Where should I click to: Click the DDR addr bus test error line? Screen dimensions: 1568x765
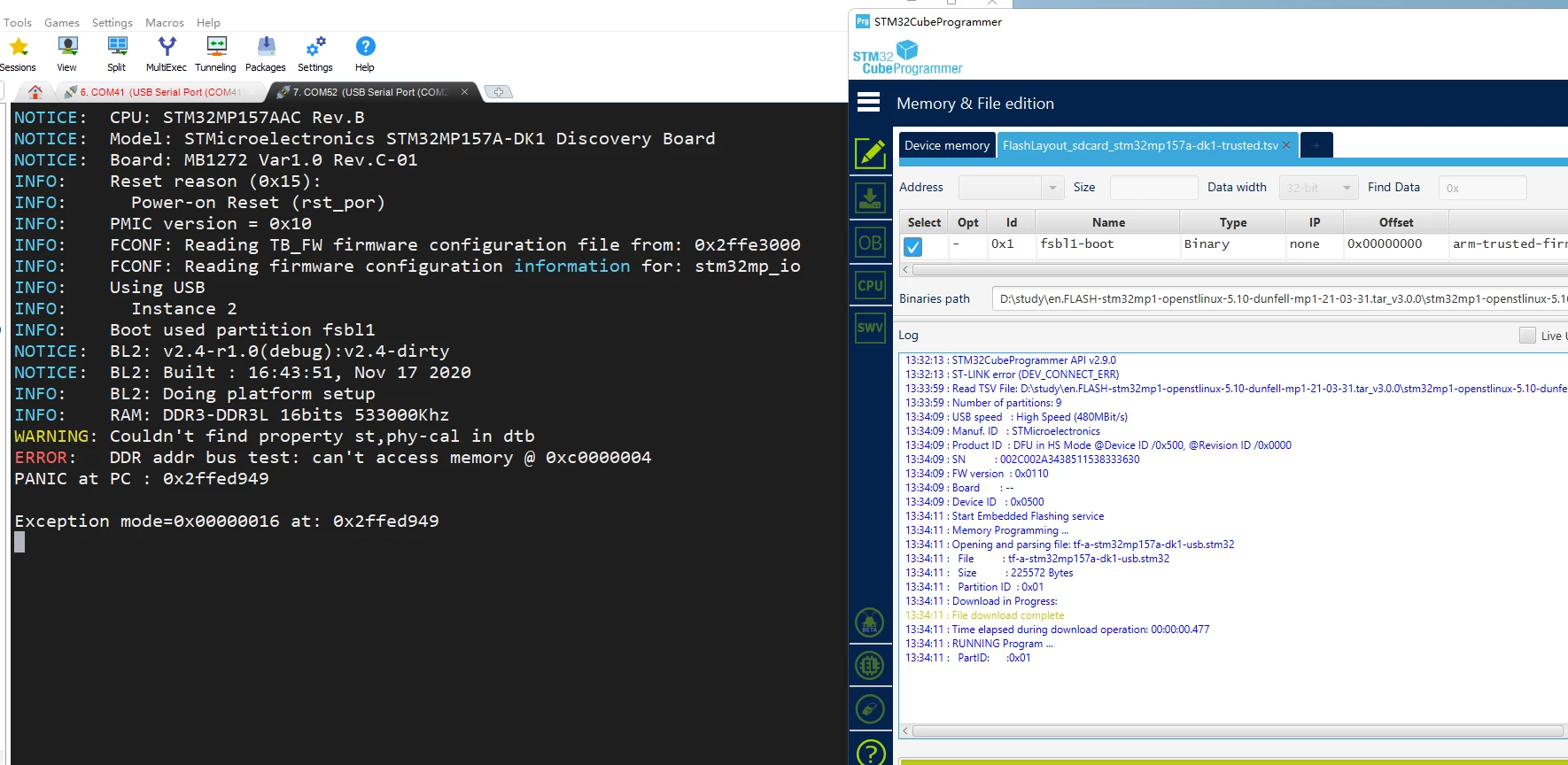point(333,458)
